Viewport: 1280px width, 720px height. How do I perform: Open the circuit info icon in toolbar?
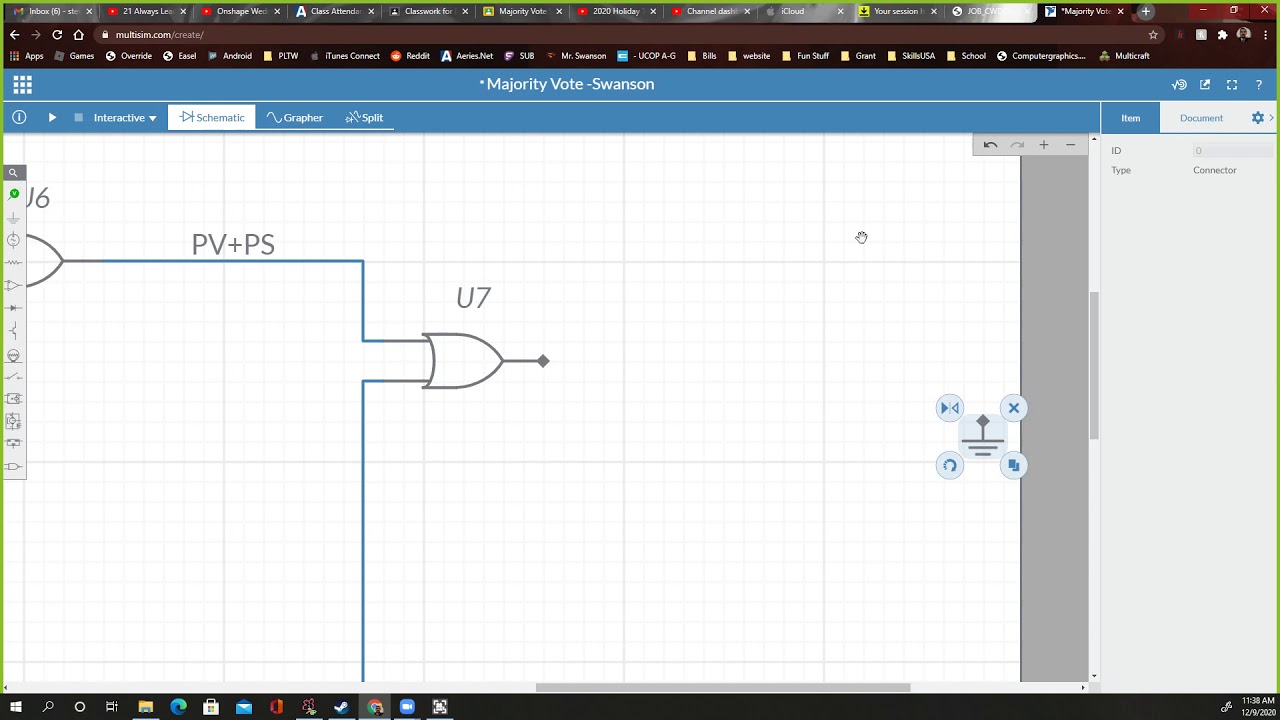point(19,118)
